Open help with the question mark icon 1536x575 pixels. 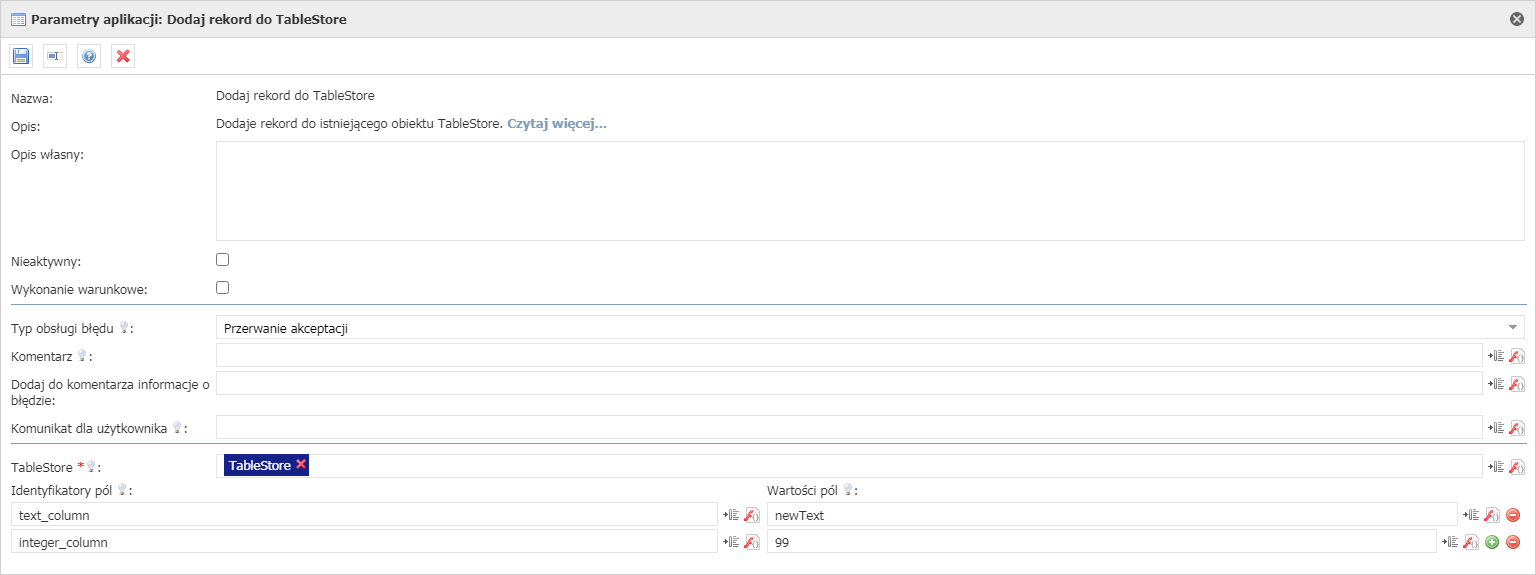[x=89, y=56]
